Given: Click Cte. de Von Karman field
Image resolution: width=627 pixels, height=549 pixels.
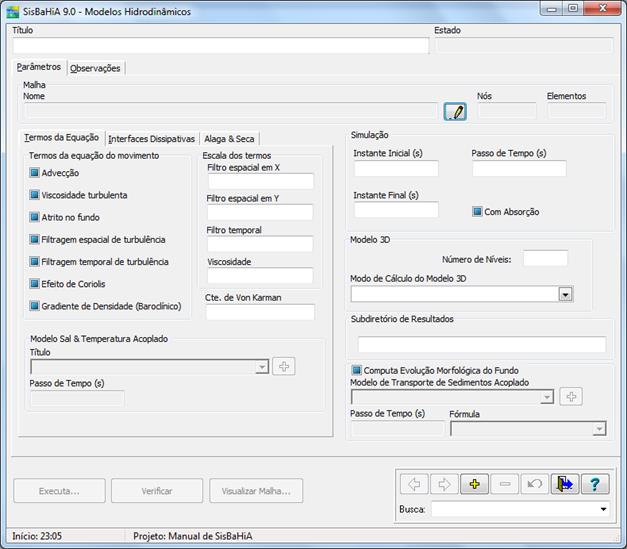Looking at the screenshot, I should pos(260,312).
